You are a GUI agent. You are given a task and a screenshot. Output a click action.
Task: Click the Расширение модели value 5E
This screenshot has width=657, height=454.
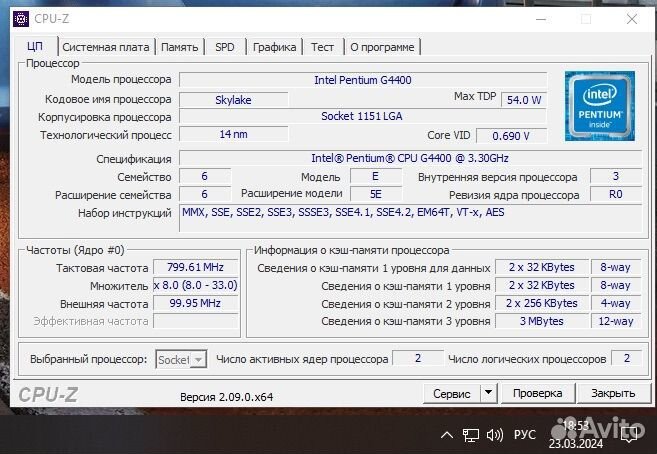[x=375, y=194]
